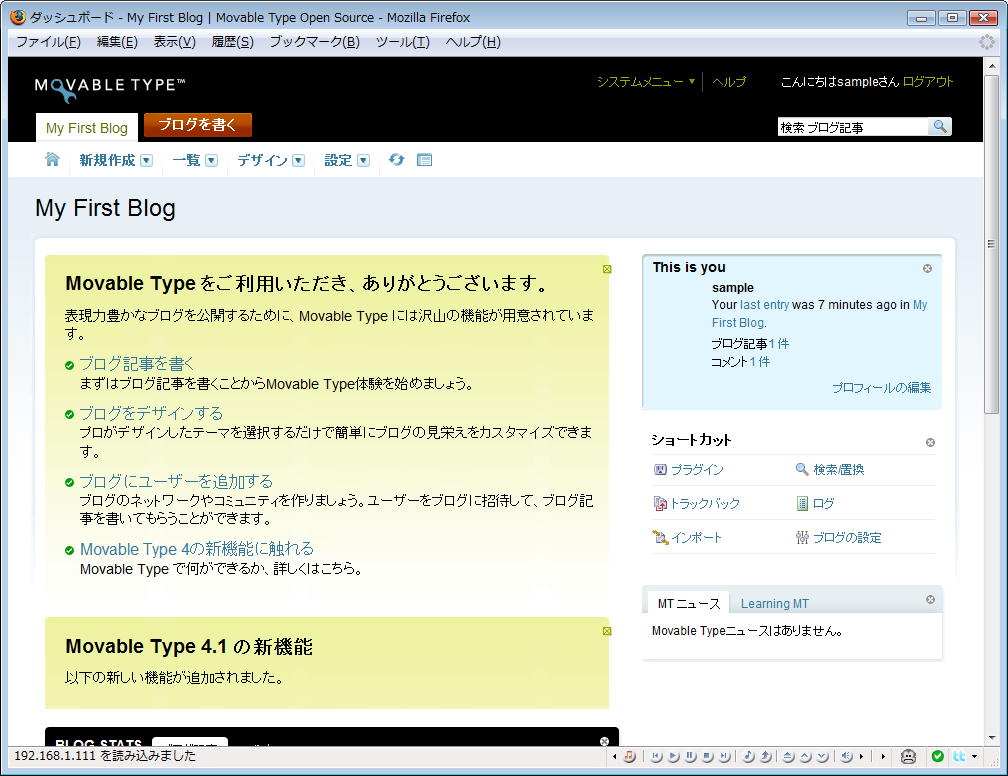Open the プラグイン shortcut

688,469
